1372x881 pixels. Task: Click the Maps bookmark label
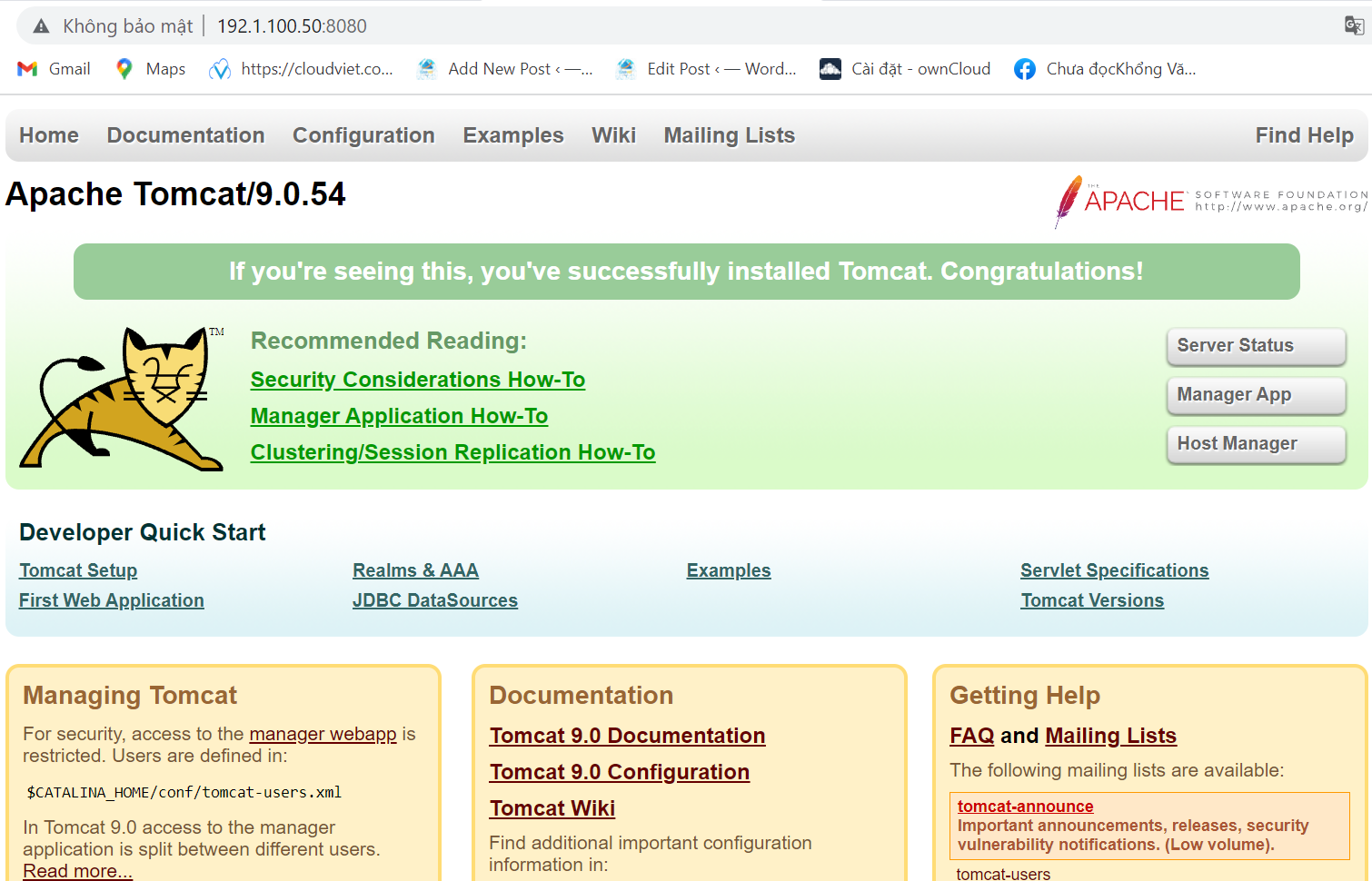165,69
